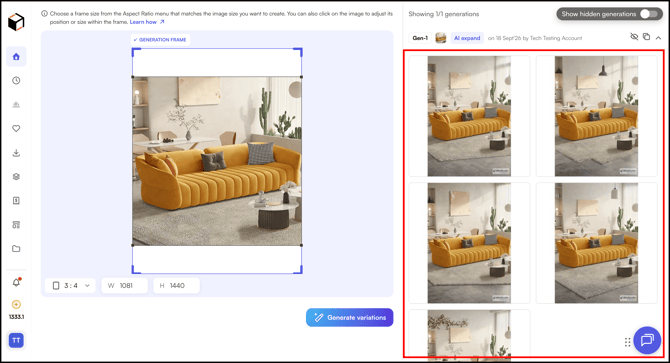Click the GENERATION FRAME label

click(160, 40)
